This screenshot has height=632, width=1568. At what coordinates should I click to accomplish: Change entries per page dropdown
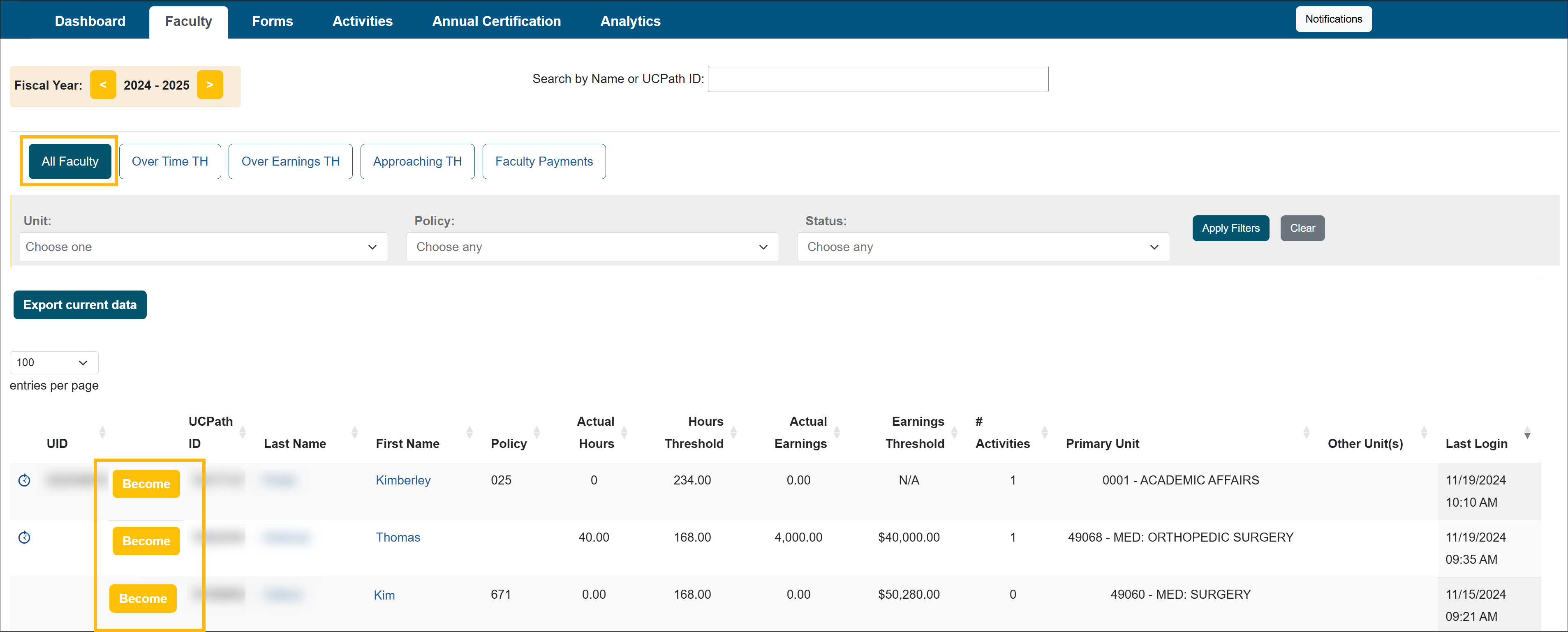coord(53,362)
